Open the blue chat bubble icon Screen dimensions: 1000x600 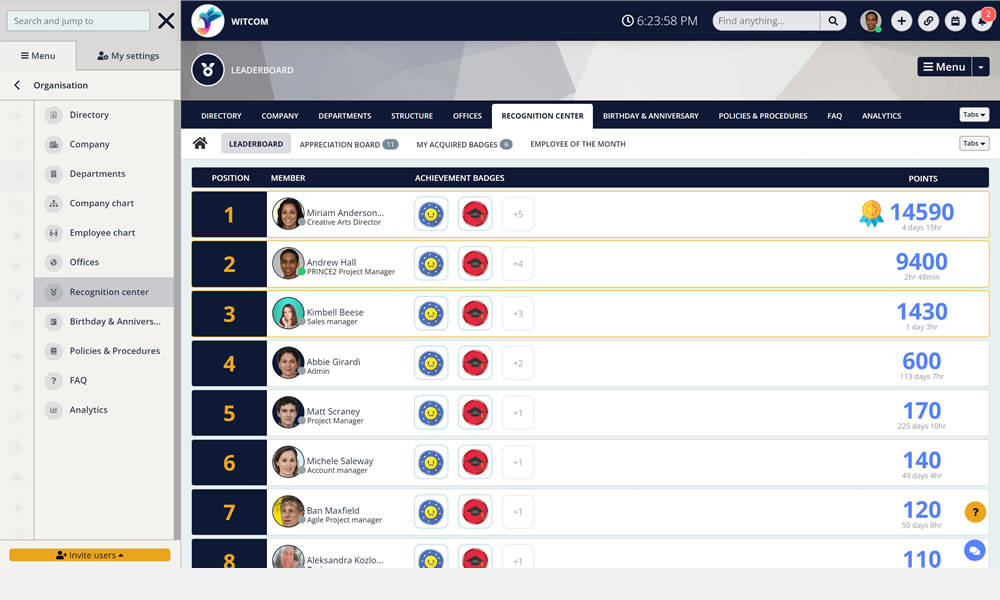(x=975, y=550)
